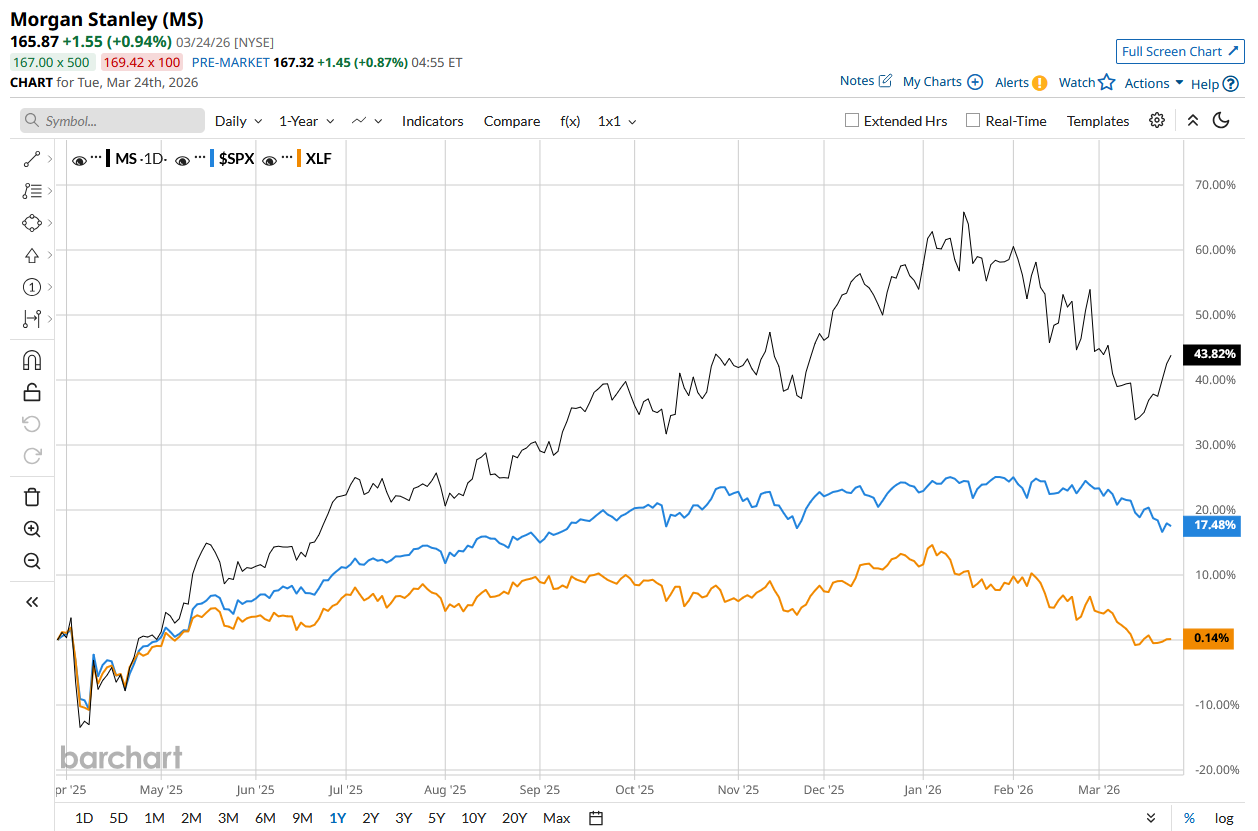
Task: Switch to dark mode moon icon
Action: click(x=1221, y=121)
